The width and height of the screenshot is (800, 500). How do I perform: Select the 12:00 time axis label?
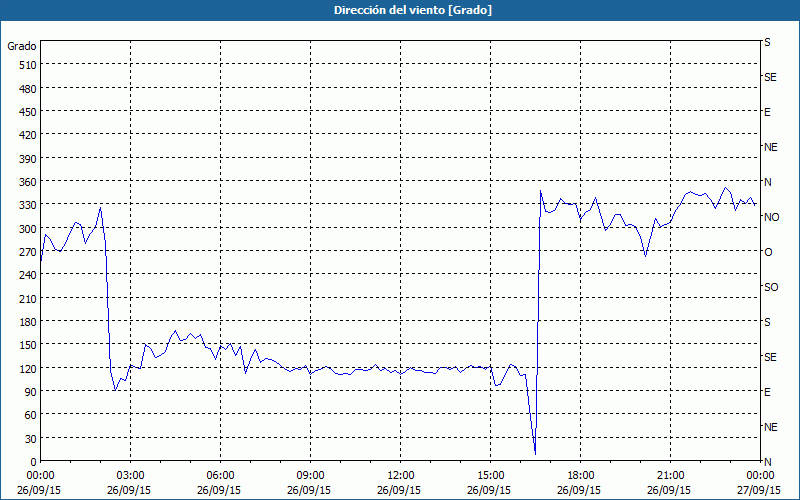click(x=401, y=476)
